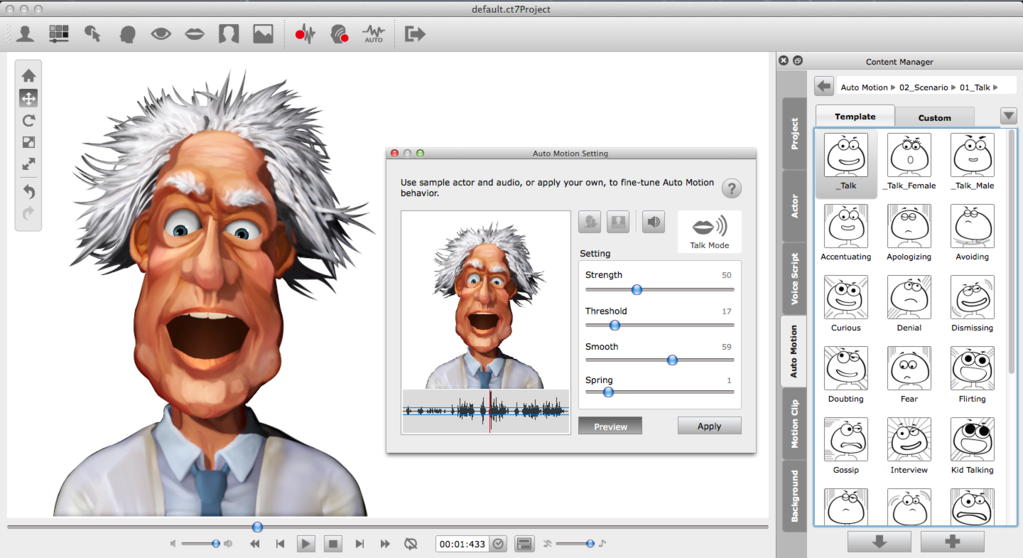Click the Play button
Image resolution: width=1023 pixels, height=558 pixels.
pos(305,544)
